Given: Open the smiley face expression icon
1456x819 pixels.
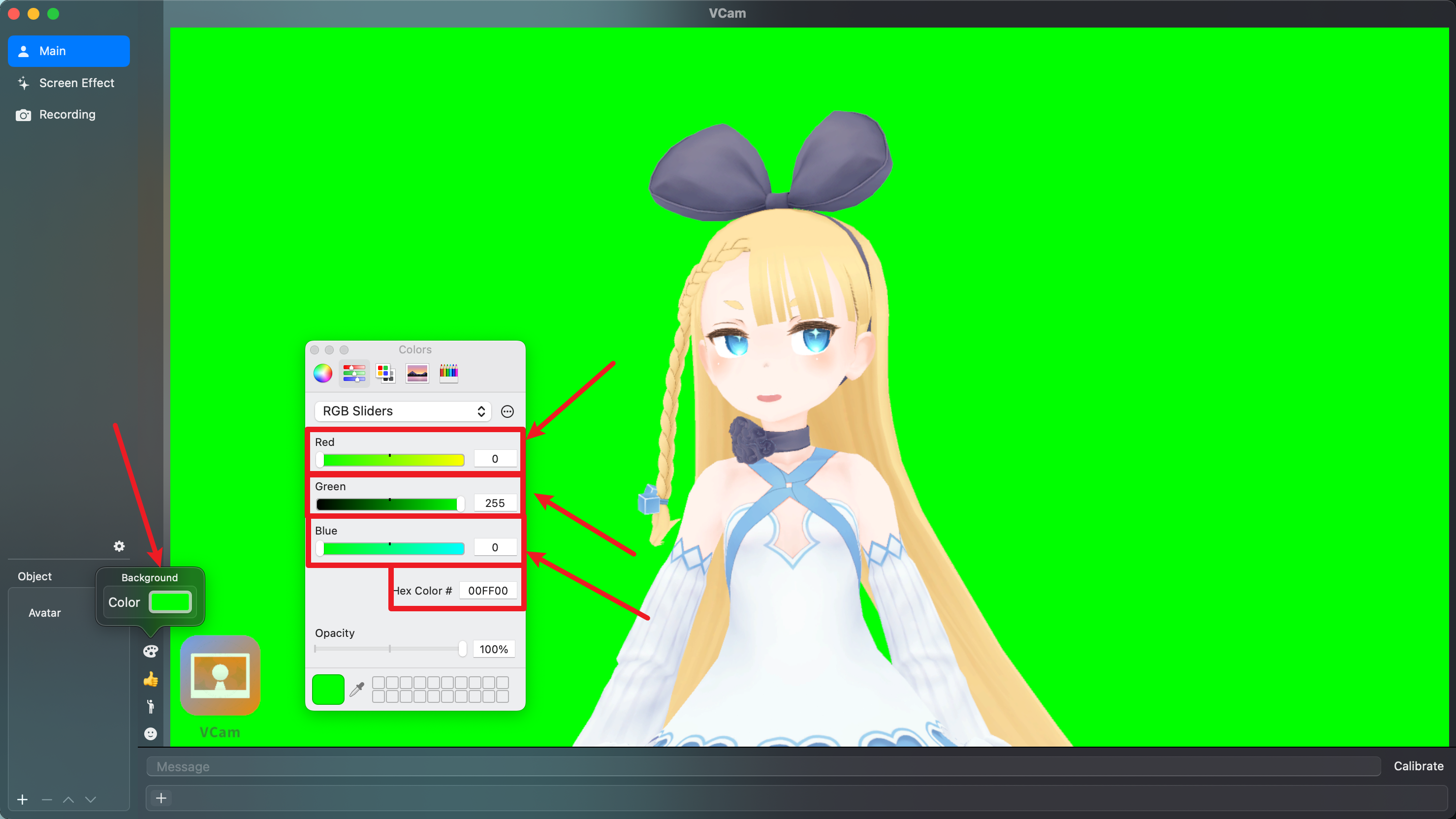Looking at the screenshot, I should [150, 734].
